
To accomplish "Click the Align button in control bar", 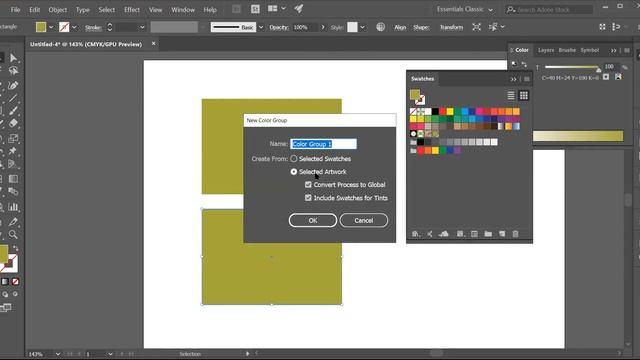I will click(400, 27).
